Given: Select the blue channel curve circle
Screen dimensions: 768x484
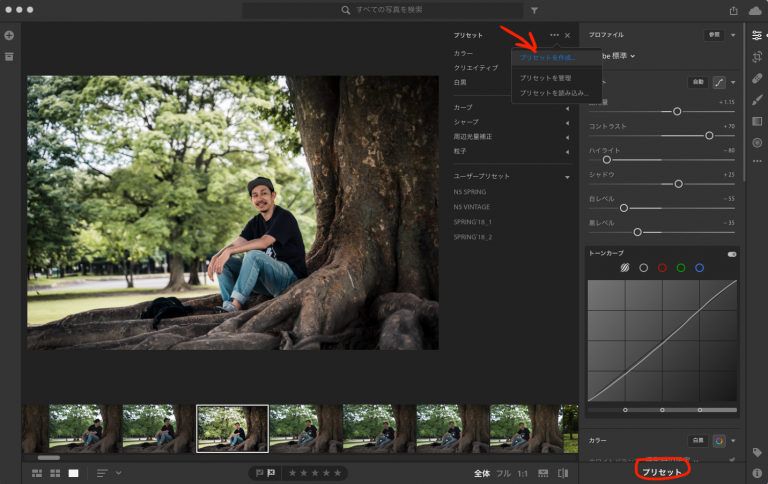Looking at the screenshot, I should tap(700, 268).
